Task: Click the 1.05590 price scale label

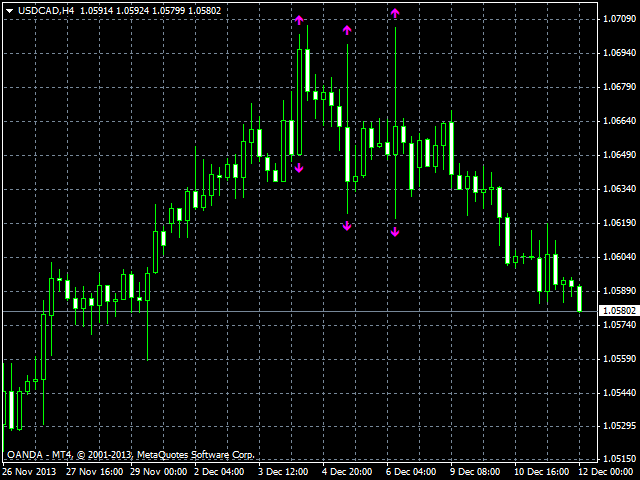Action: click(x=620, y=359)
